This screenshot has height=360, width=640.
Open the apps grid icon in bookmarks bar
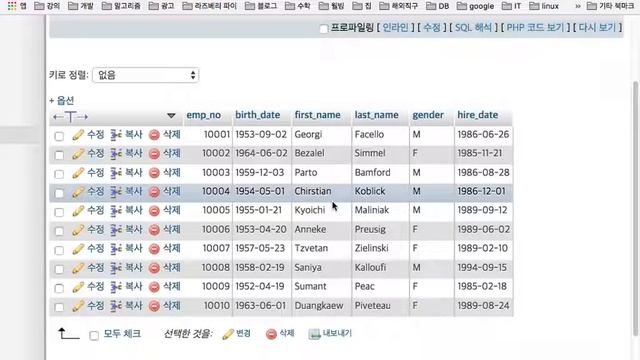pos(12,6)
